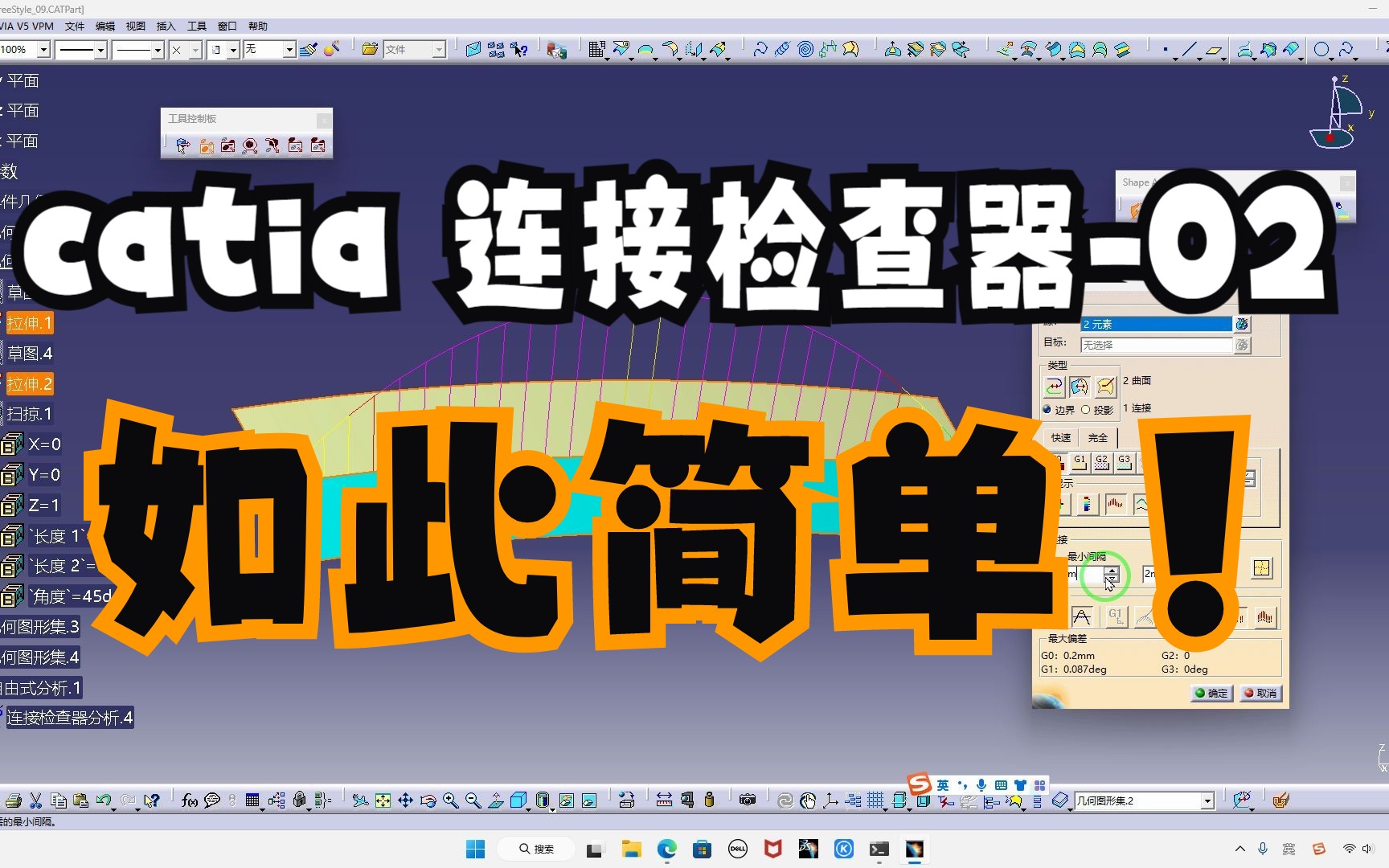The image size is (1389, 868).
Task: Activate the Pan tool in the view toolbar
Action: (406, 801)
